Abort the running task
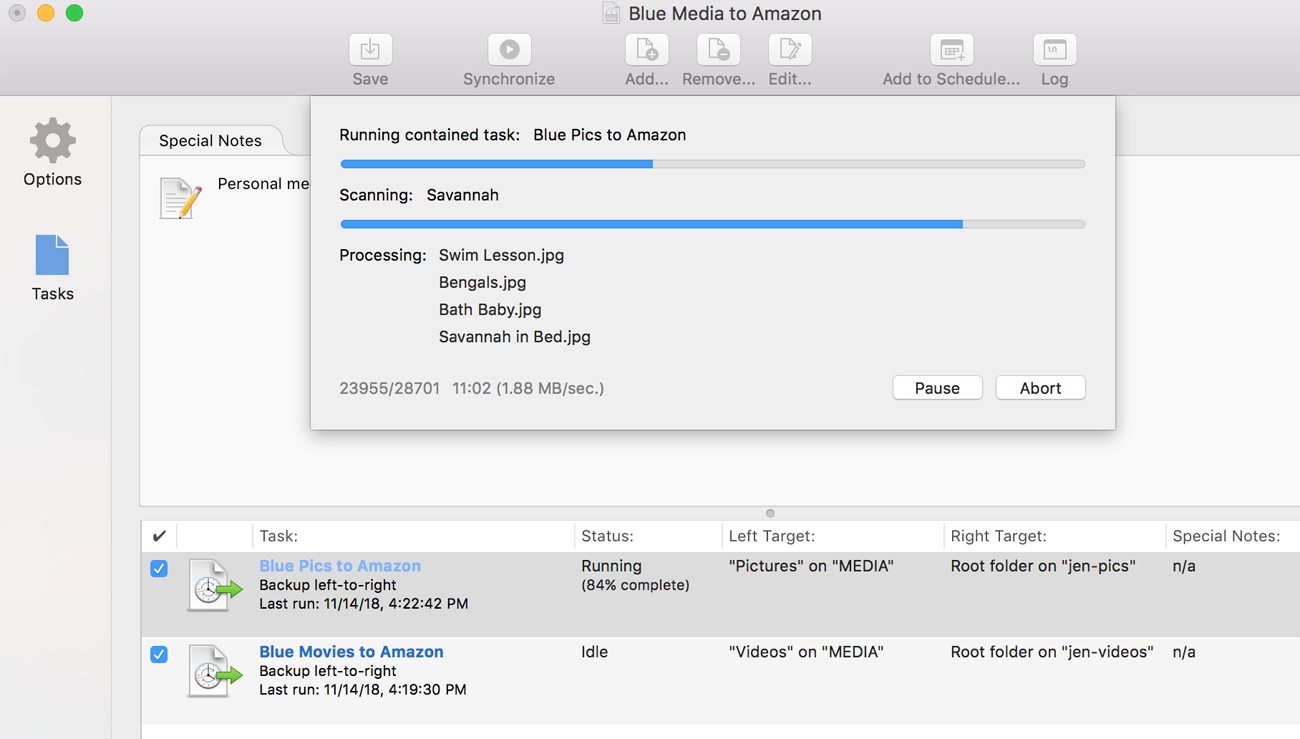1300x739 pixels. pos(1040,388)
